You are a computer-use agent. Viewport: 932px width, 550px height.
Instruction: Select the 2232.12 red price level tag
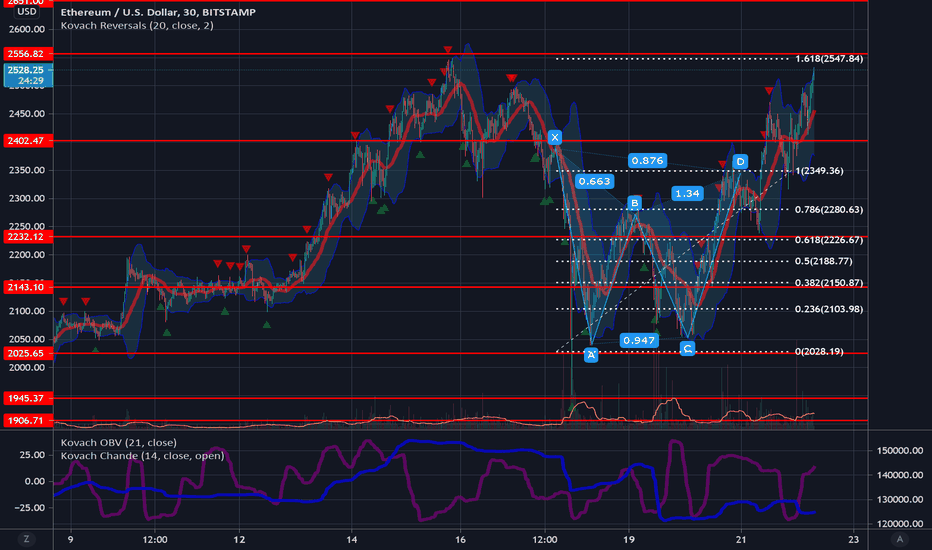point(28,237)
